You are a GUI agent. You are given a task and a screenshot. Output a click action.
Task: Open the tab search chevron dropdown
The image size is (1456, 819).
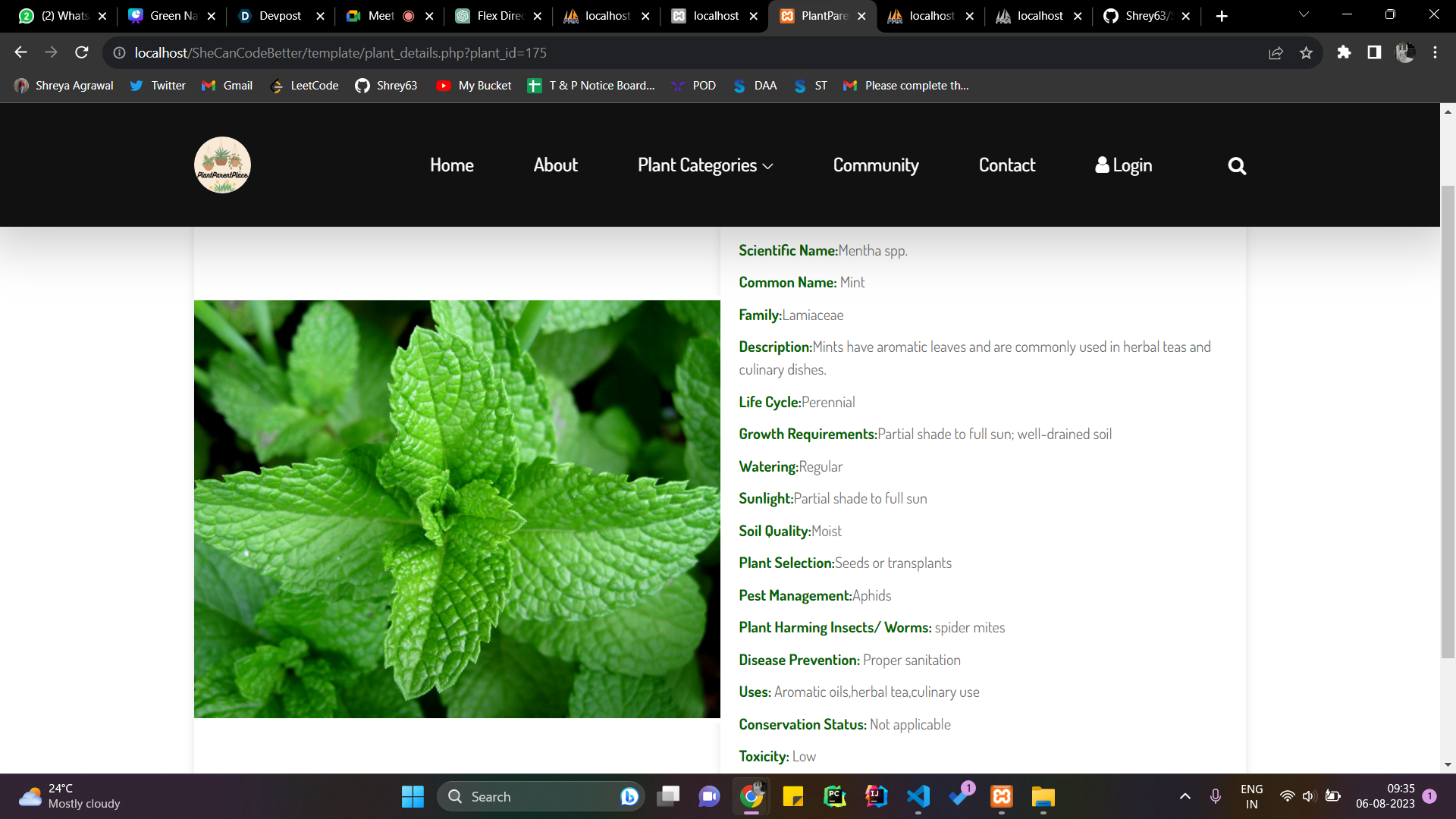[1304, 14]
